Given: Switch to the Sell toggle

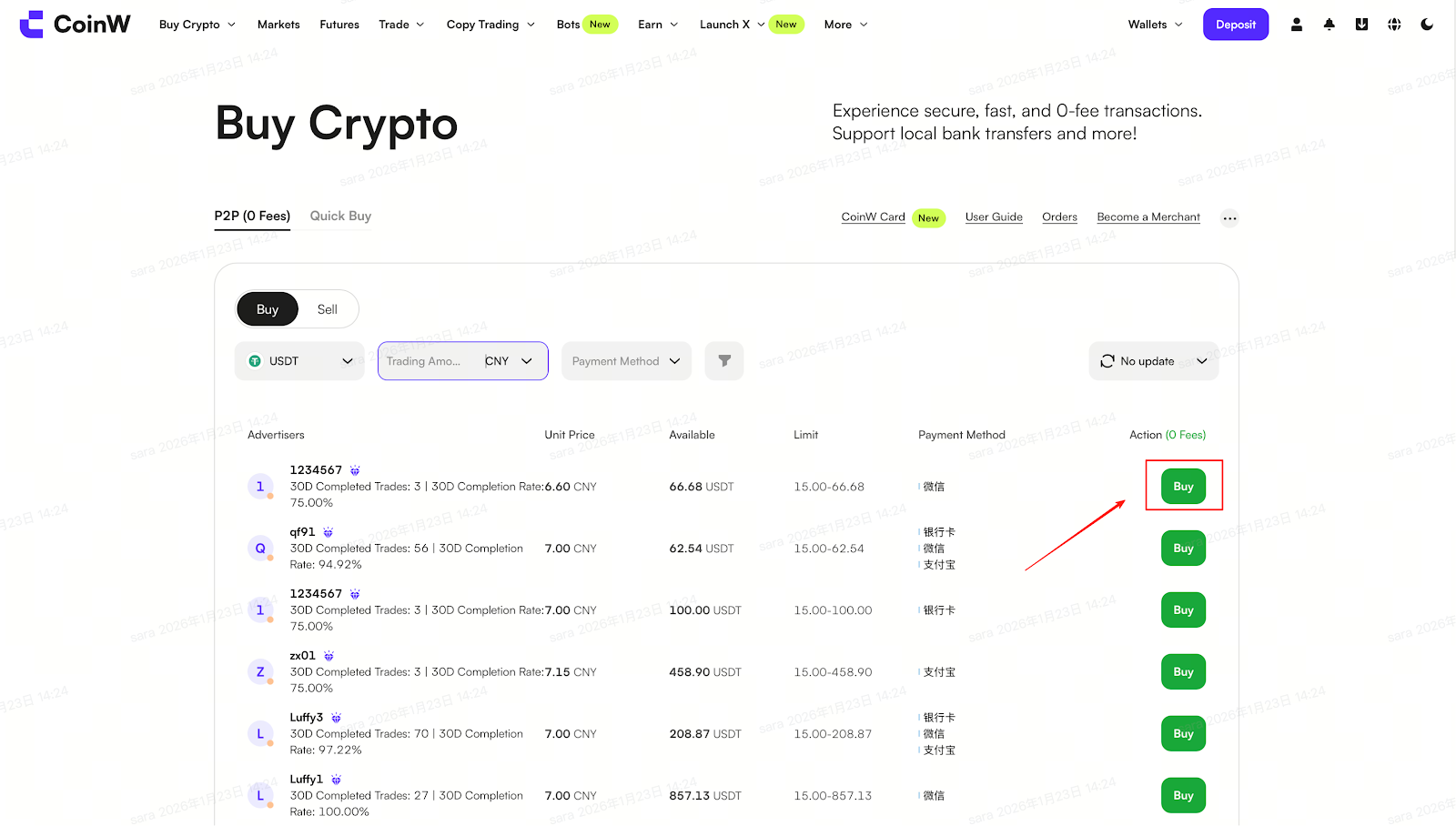Looking at the screenshot, I should (327, 309).
